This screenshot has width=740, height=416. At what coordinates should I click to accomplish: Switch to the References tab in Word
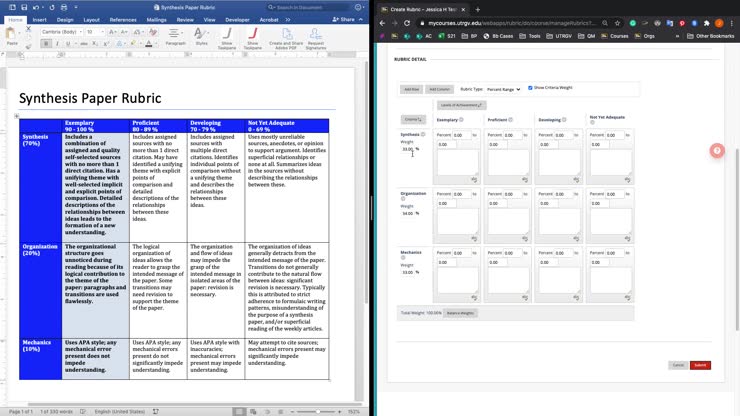(123, 20)
